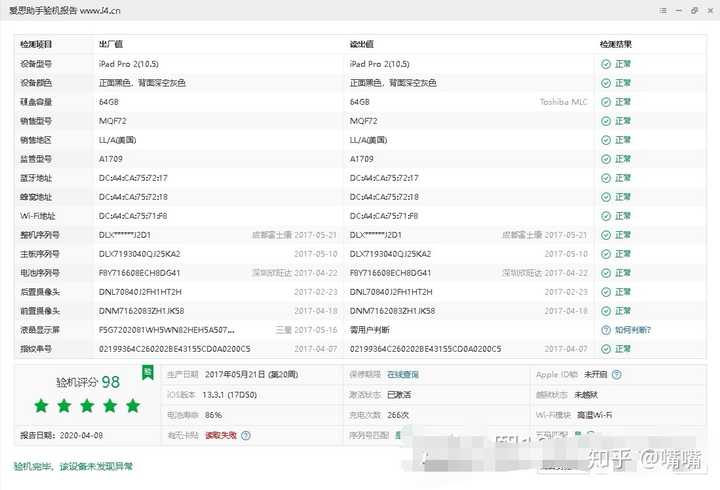Select the factory cellular address DC:A4:CA:75:72:18
This screenshot has height=490, width=720.
(133, 197)
